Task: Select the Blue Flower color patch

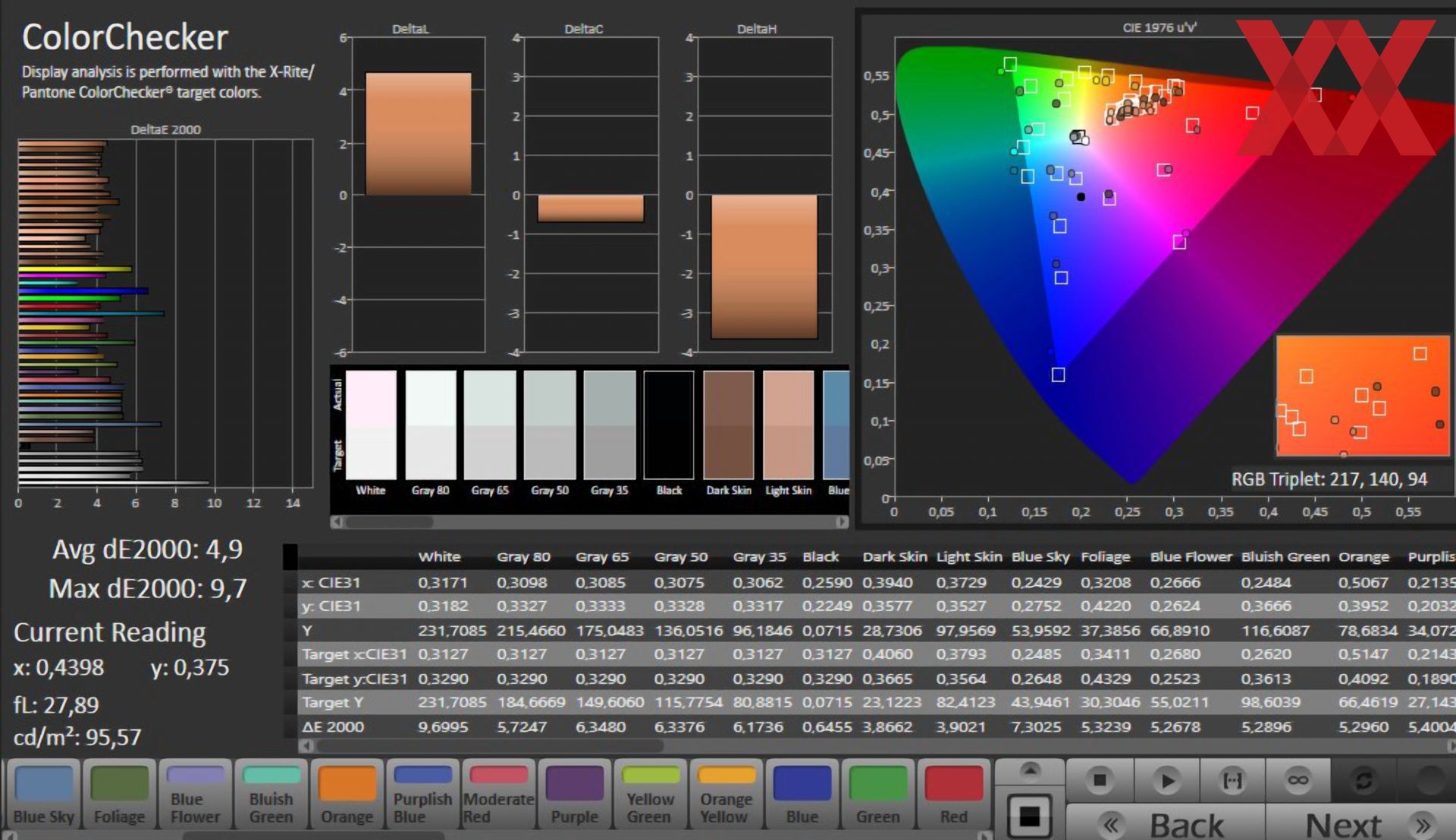Action: [195, 795]
